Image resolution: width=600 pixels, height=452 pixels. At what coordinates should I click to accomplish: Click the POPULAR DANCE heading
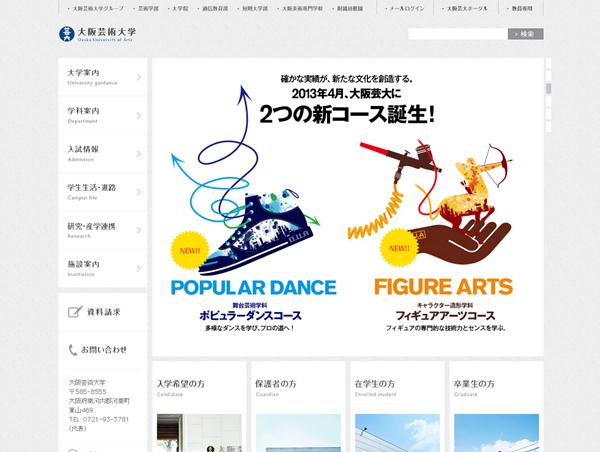tap(253, 288)
